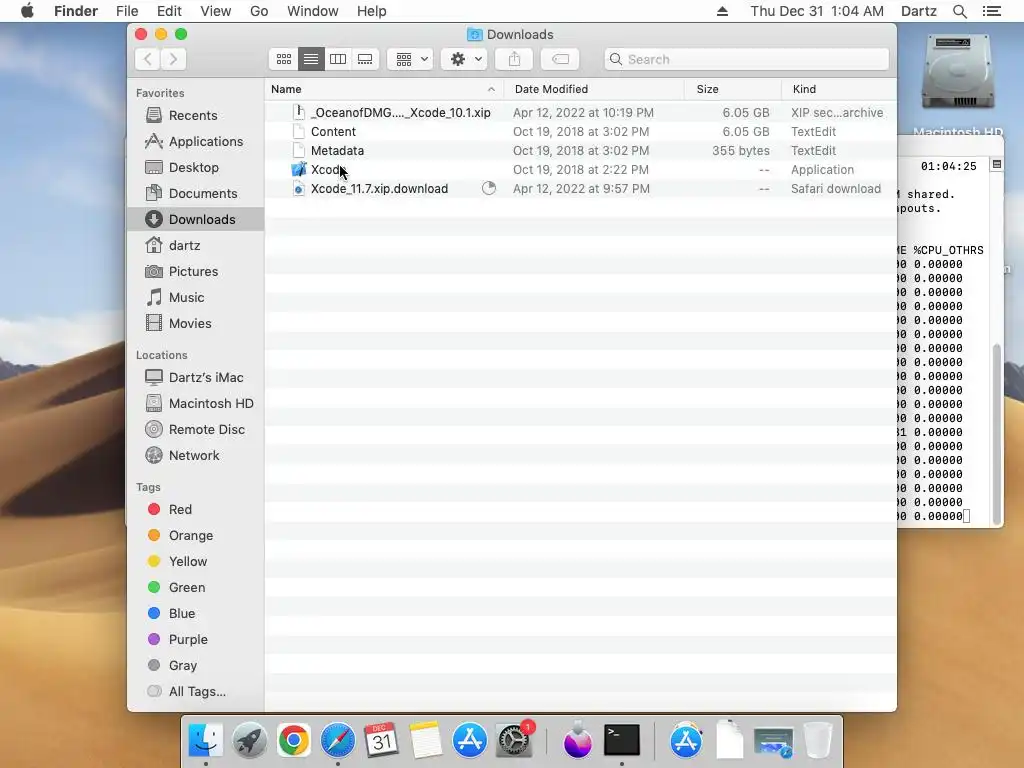Click the Finder Search field
This screenshot has width=1024, height=768.
coord(746,59)
